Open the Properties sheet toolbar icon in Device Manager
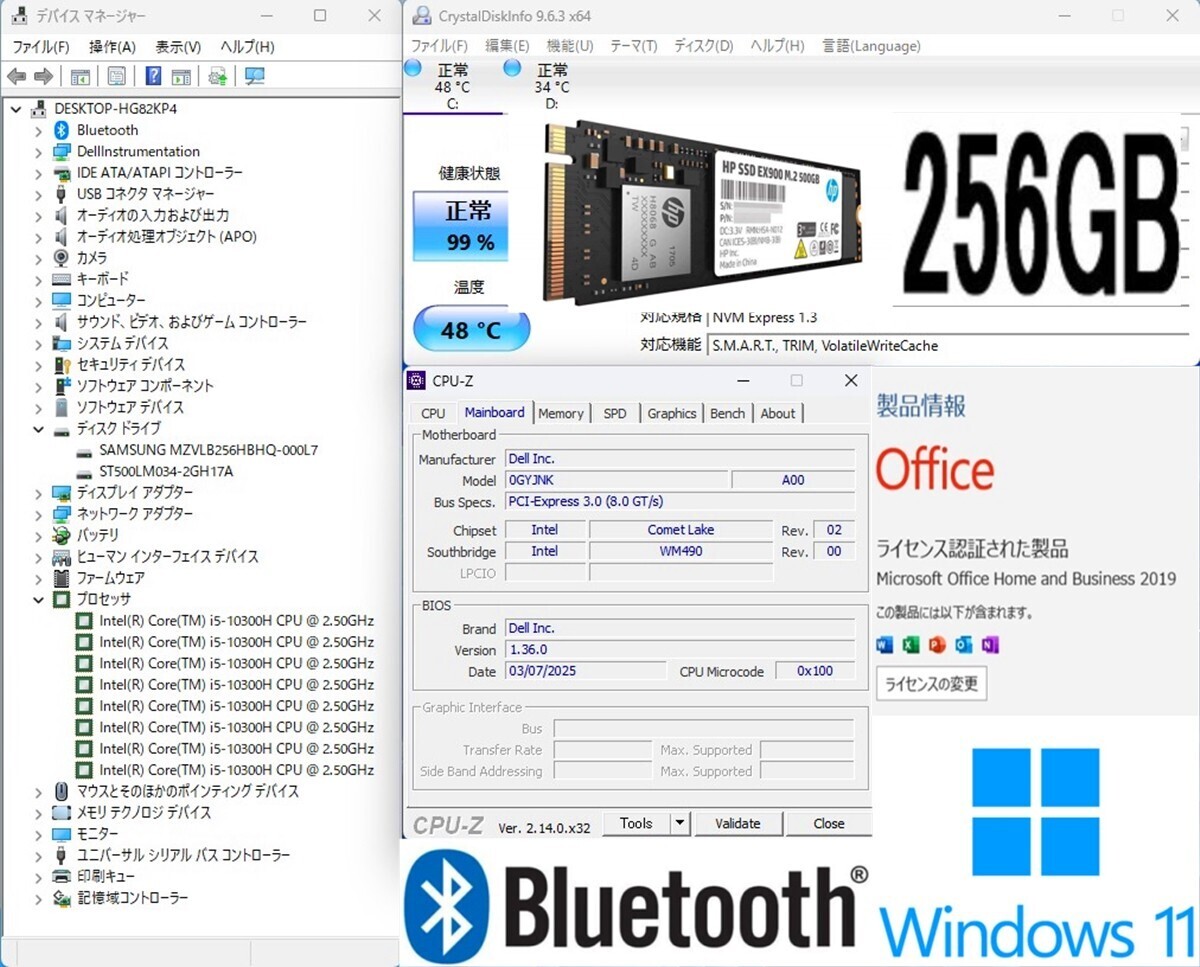Image resolution: width=1200 pixels, height=967 pixels. 116,77
